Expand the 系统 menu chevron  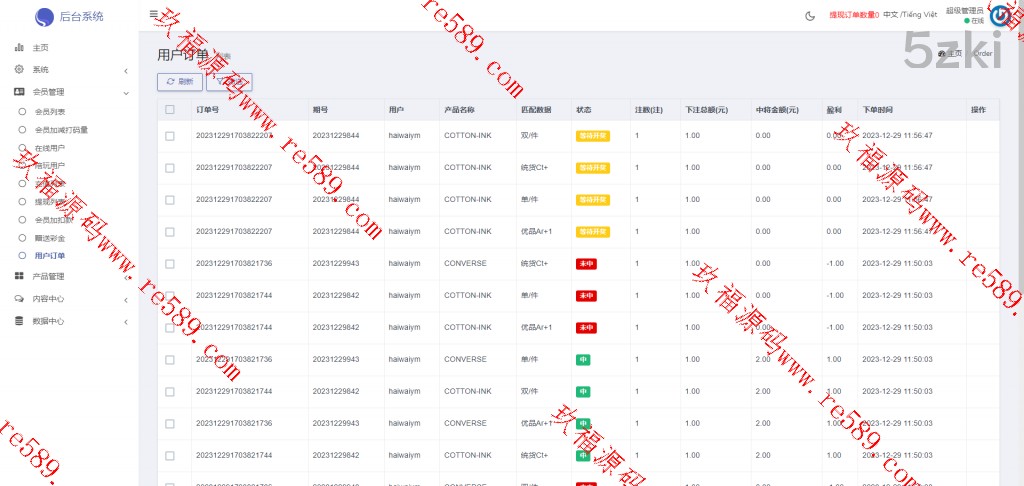point(125,71)
